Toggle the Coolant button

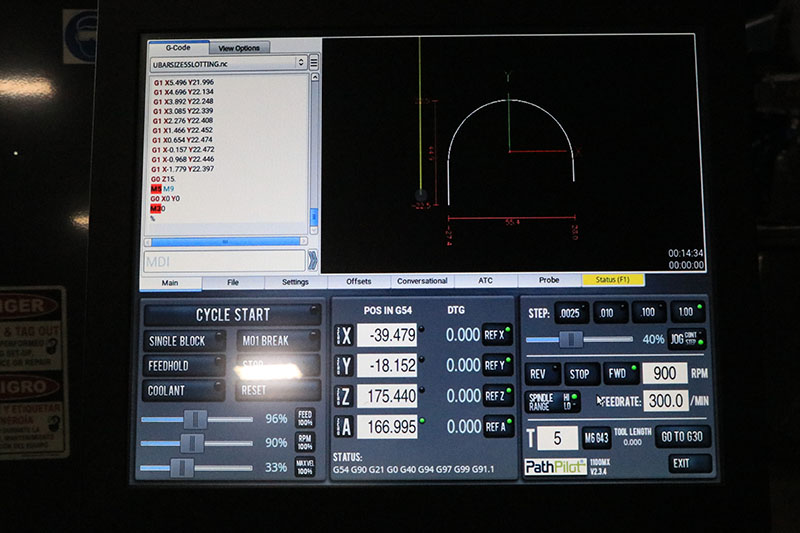(185, 391)
